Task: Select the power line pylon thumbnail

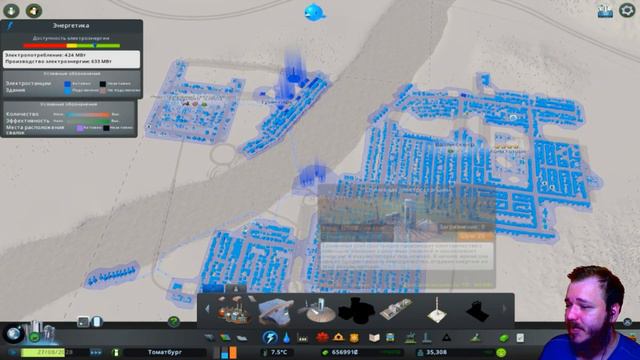Action: click(437, 310)
